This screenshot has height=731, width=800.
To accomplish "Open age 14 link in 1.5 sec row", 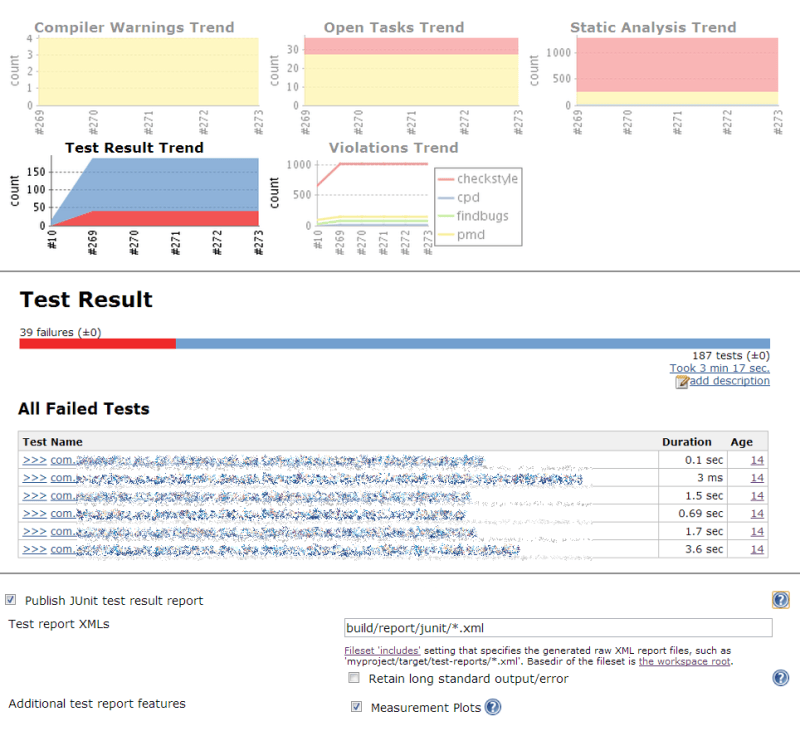I will 757,496.
